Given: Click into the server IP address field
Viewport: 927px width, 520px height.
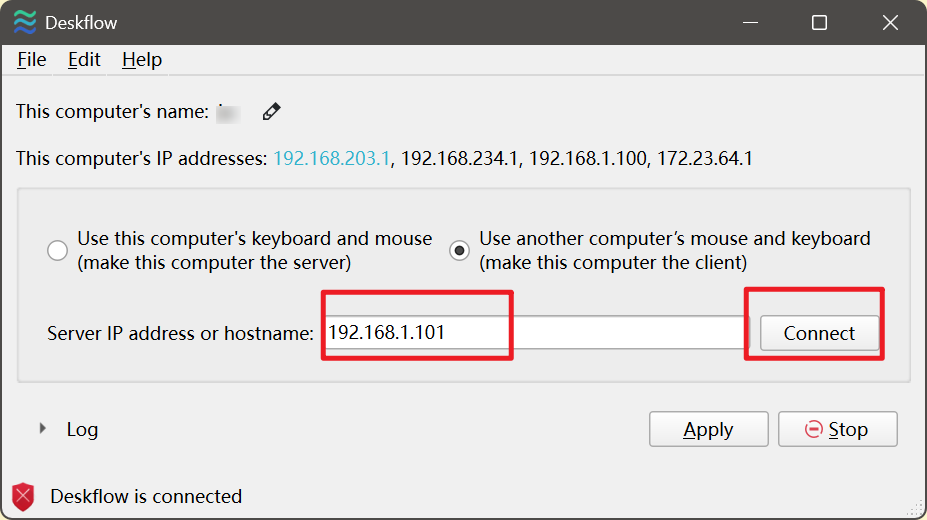Looking at the screenshot, I should (536, 333).
